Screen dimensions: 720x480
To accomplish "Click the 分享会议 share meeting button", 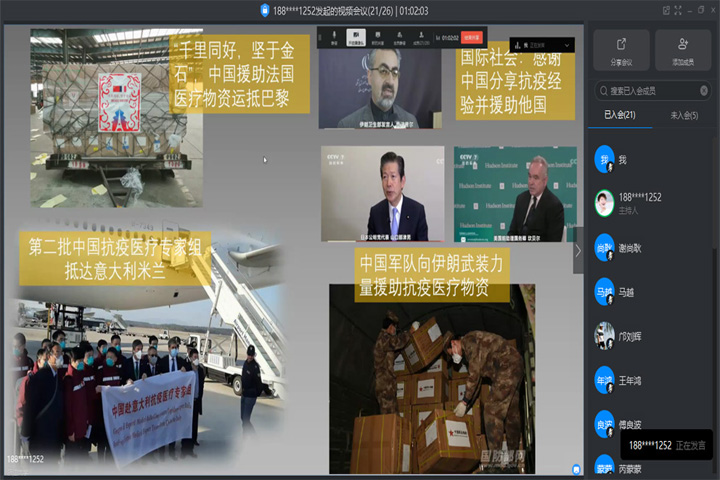I will [x=621, y=51].
